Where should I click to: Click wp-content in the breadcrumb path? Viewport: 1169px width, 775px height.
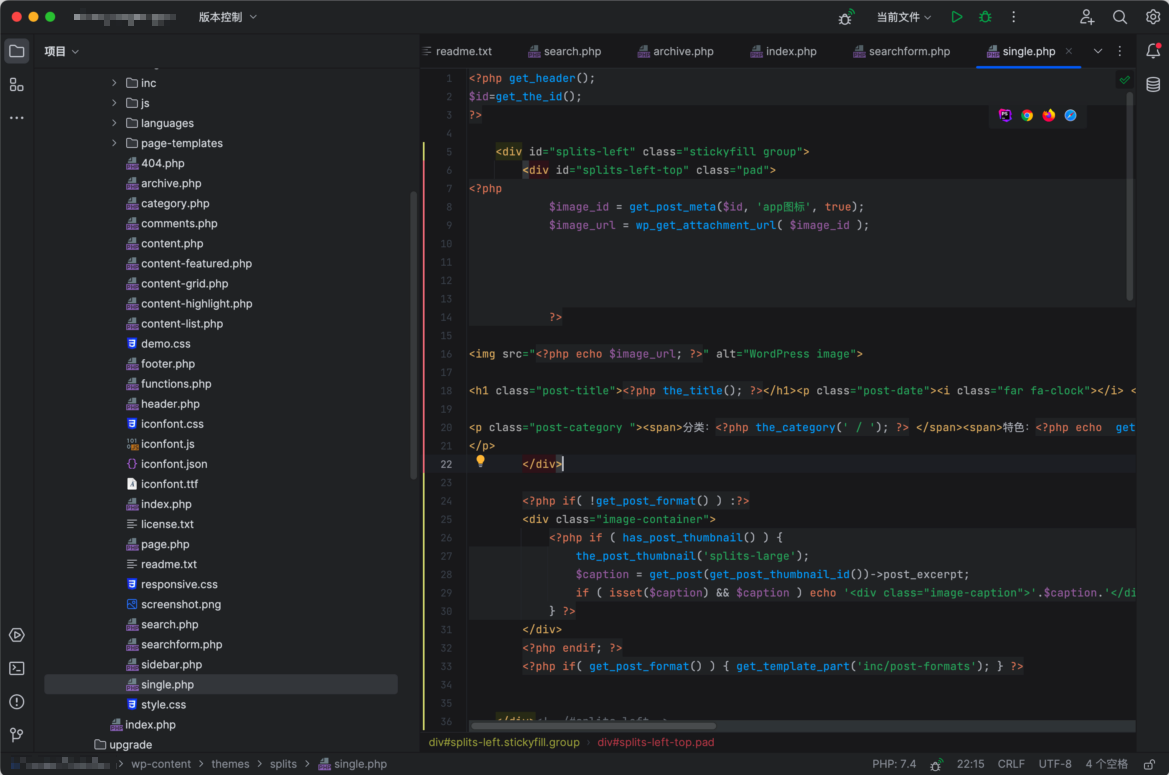pos(161,765)
